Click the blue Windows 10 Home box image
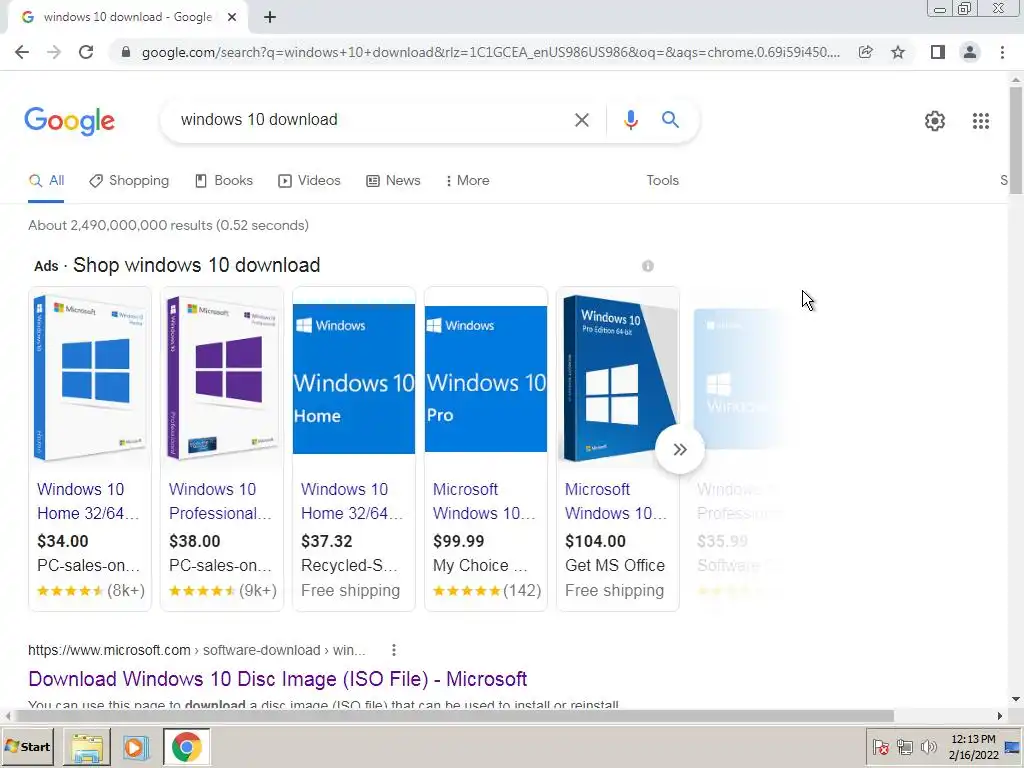This screenshot has height=768, width=1024. 90,378
